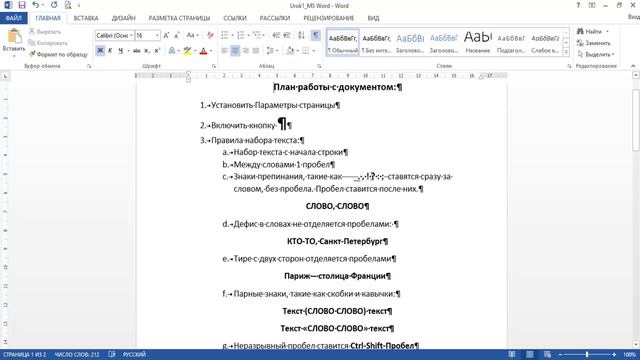Apply the Без интервала style

point(376,42)
